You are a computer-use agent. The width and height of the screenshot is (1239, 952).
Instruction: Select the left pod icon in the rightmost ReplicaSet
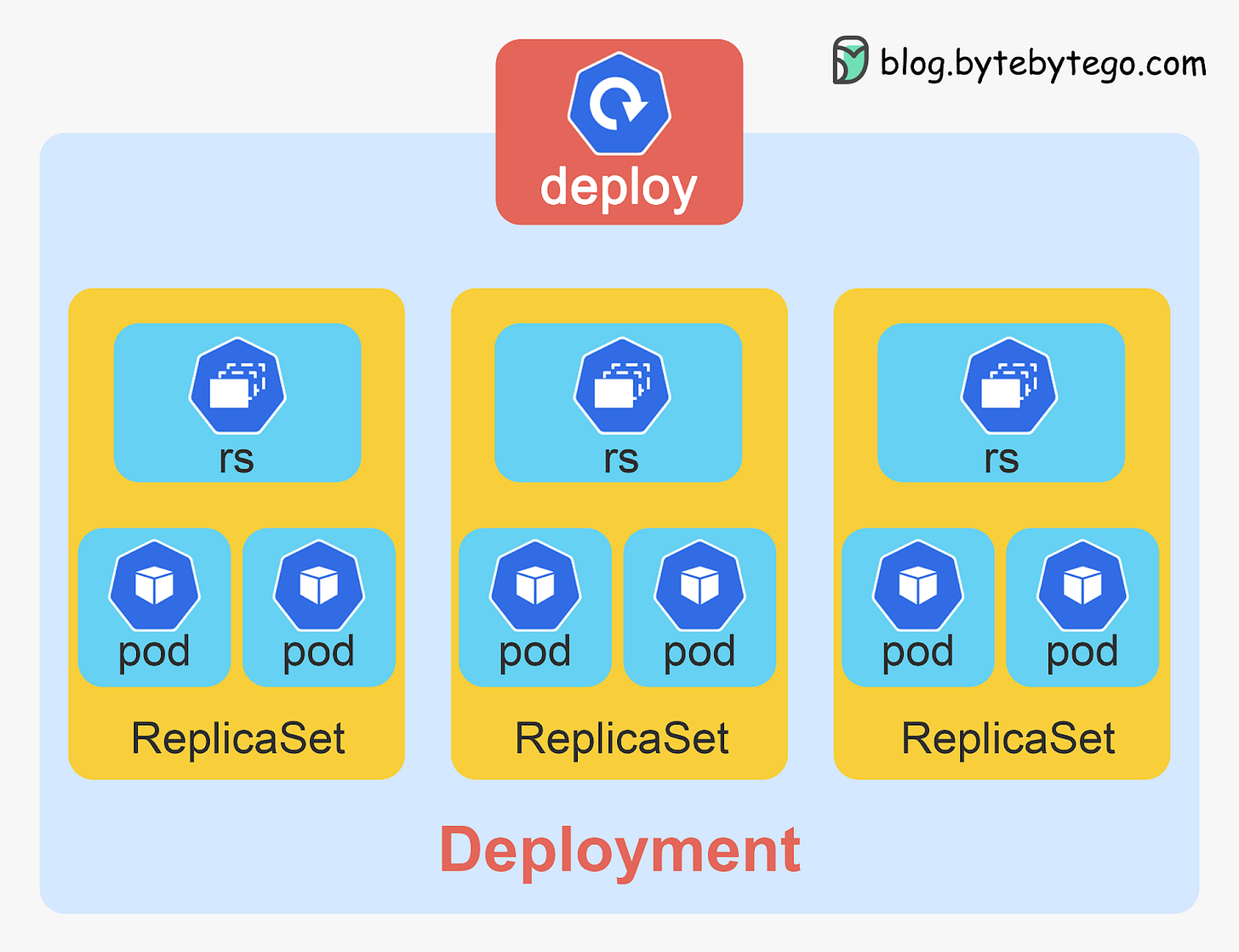coord(917,587)
